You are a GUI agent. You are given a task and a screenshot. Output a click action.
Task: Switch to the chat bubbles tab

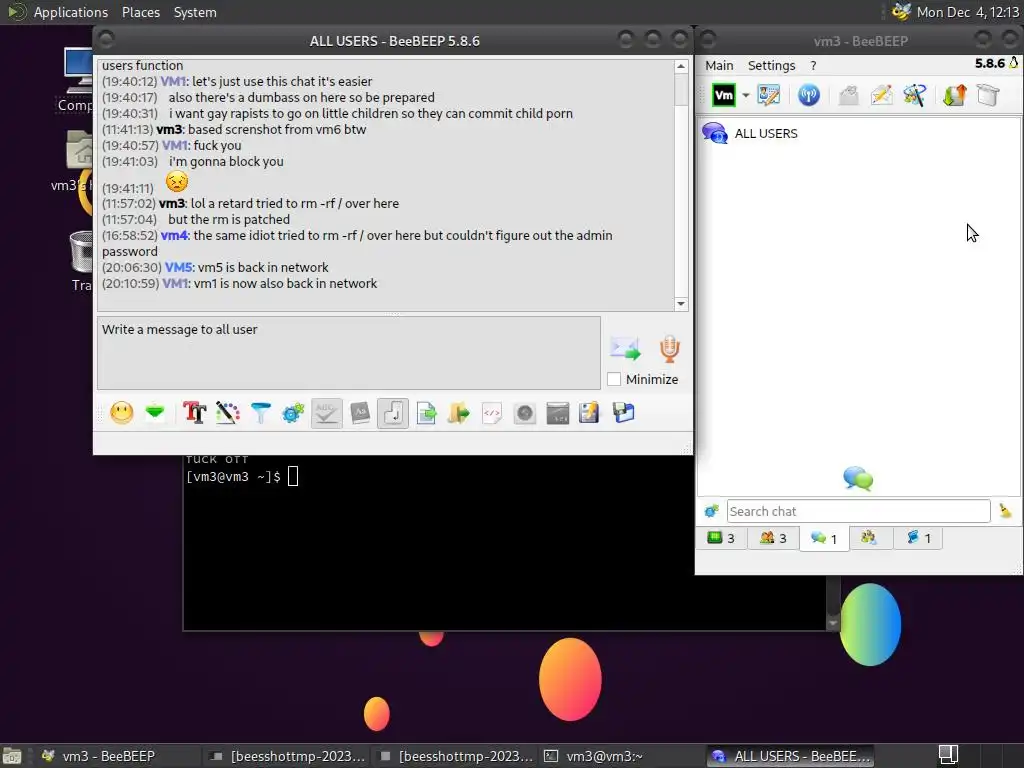[824, 538]
